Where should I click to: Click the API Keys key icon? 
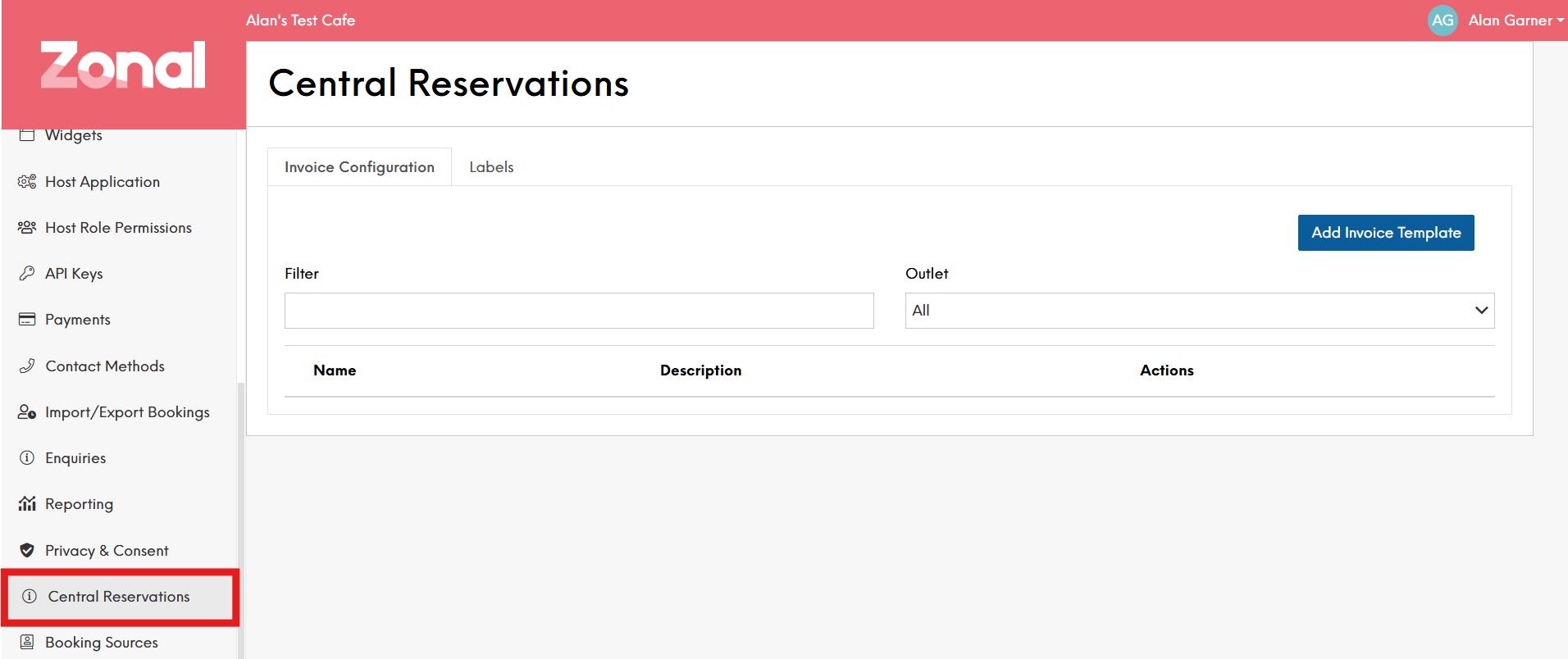point(27,274)
